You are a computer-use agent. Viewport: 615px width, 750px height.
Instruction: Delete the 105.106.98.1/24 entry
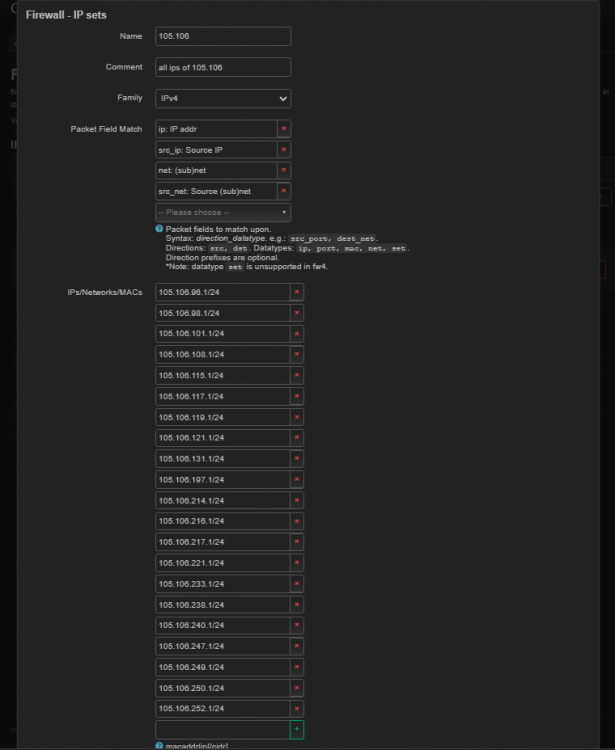(x=297, y=313)
